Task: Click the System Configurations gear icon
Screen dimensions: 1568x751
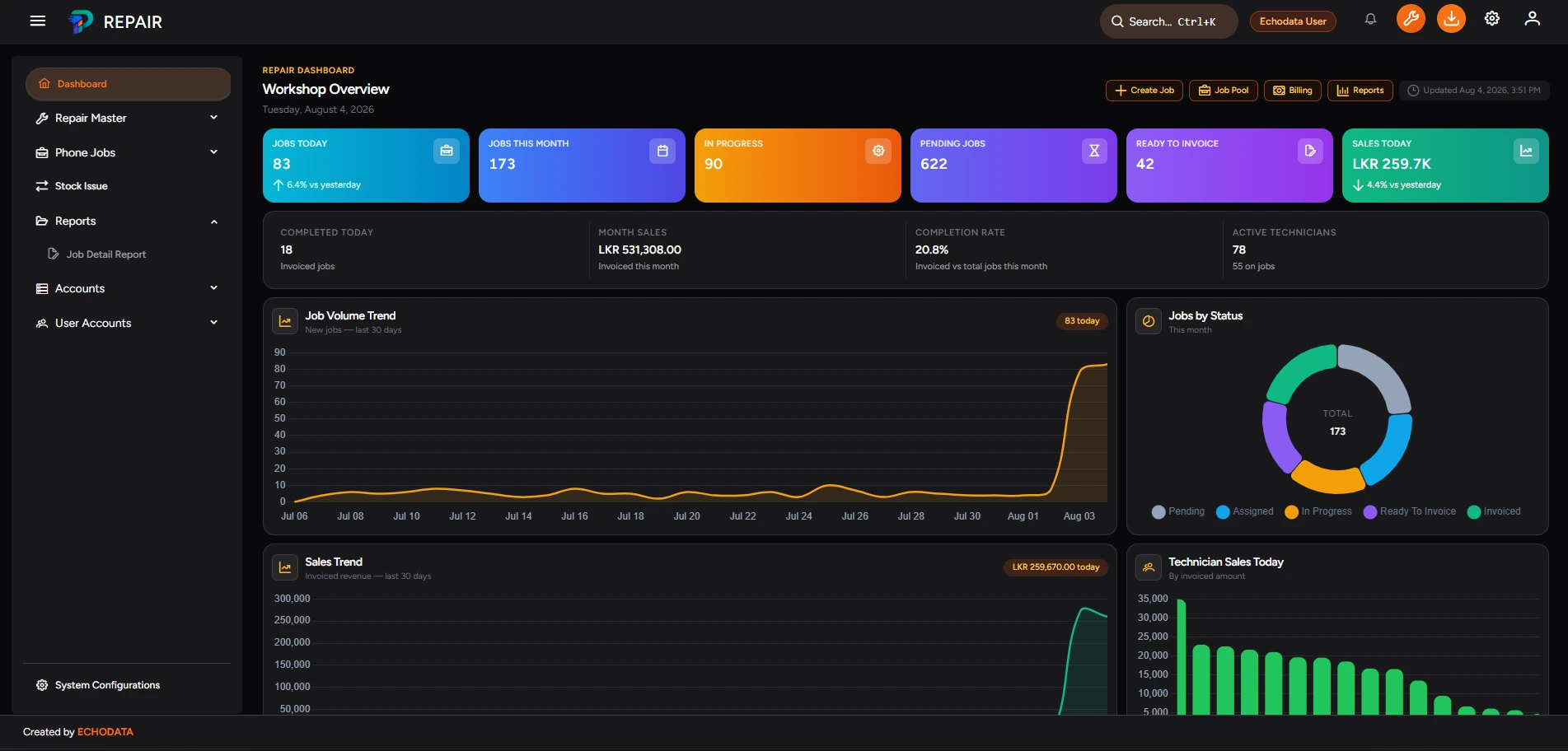Action: tap(42, 685)
